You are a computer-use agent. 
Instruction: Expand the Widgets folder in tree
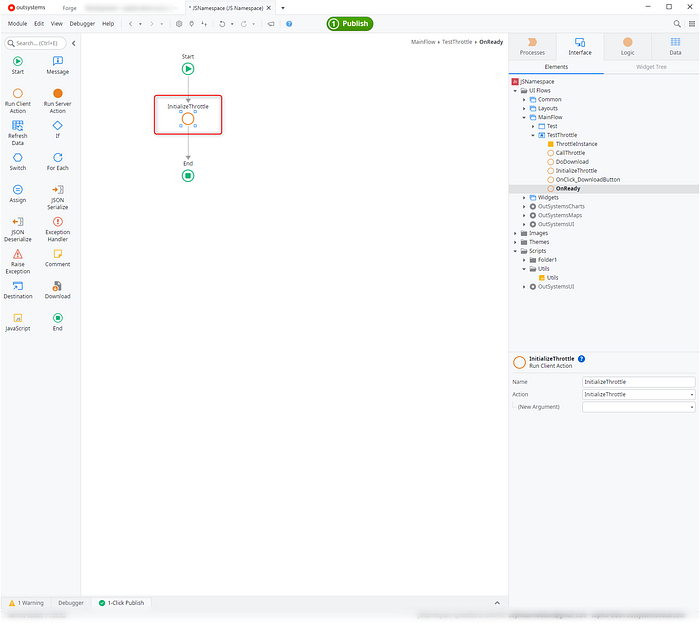tap(524, 197)
